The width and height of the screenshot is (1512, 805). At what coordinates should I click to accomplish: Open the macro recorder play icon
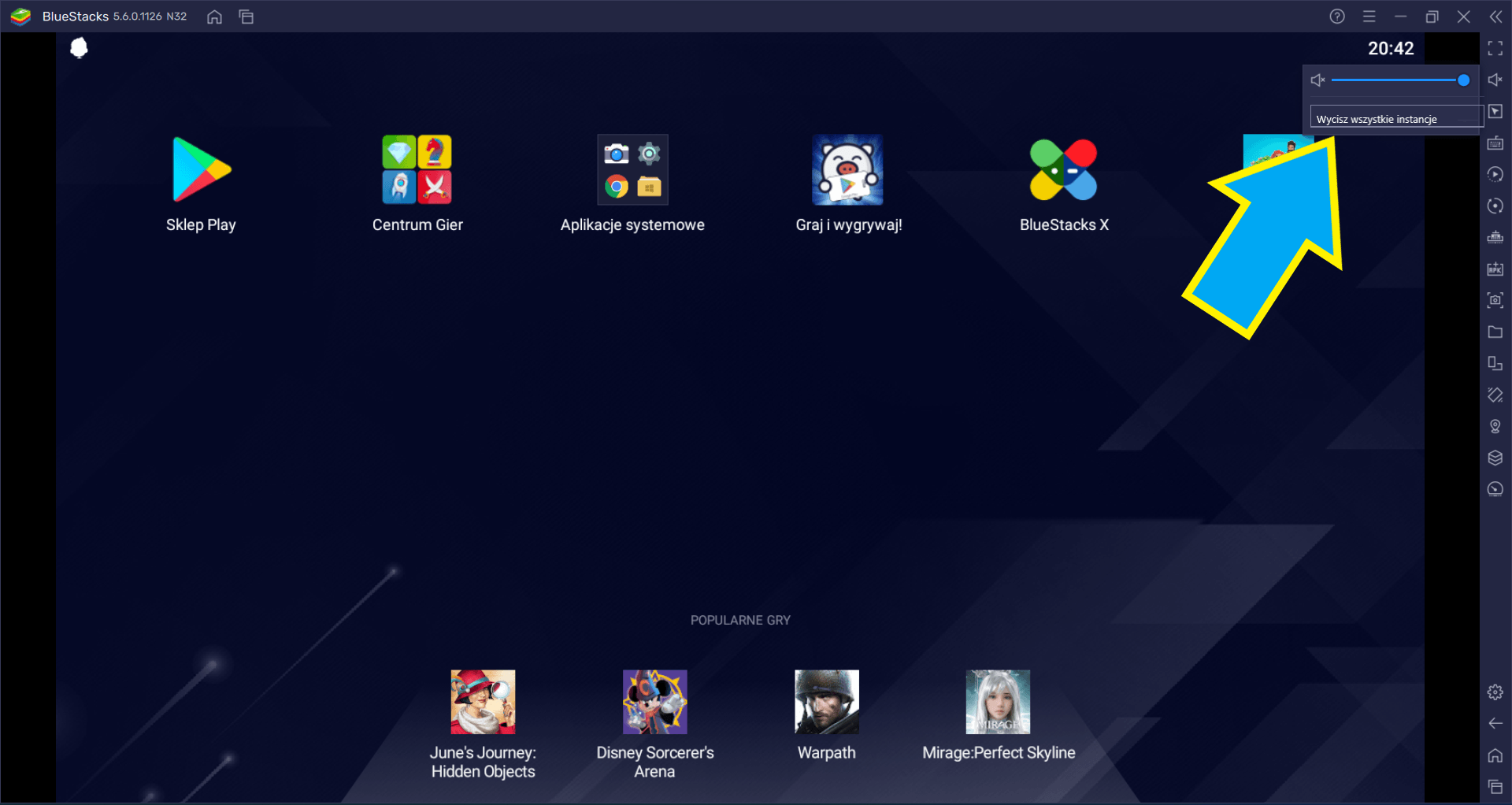1495,175
